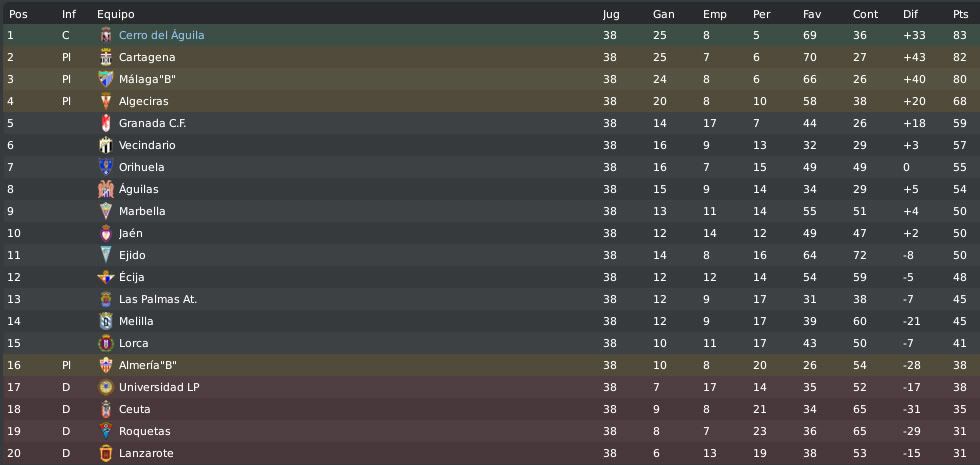Click the Lanzarote club crest icon
This screenshot has height=465, width=980.
[x=106, y=453]
